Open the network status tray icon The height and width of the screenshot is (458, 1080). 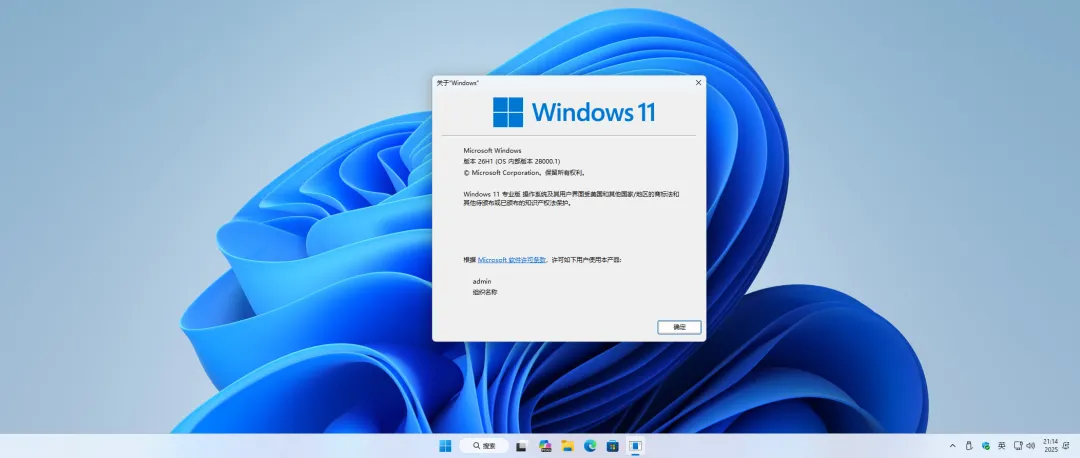(1018, 446)
